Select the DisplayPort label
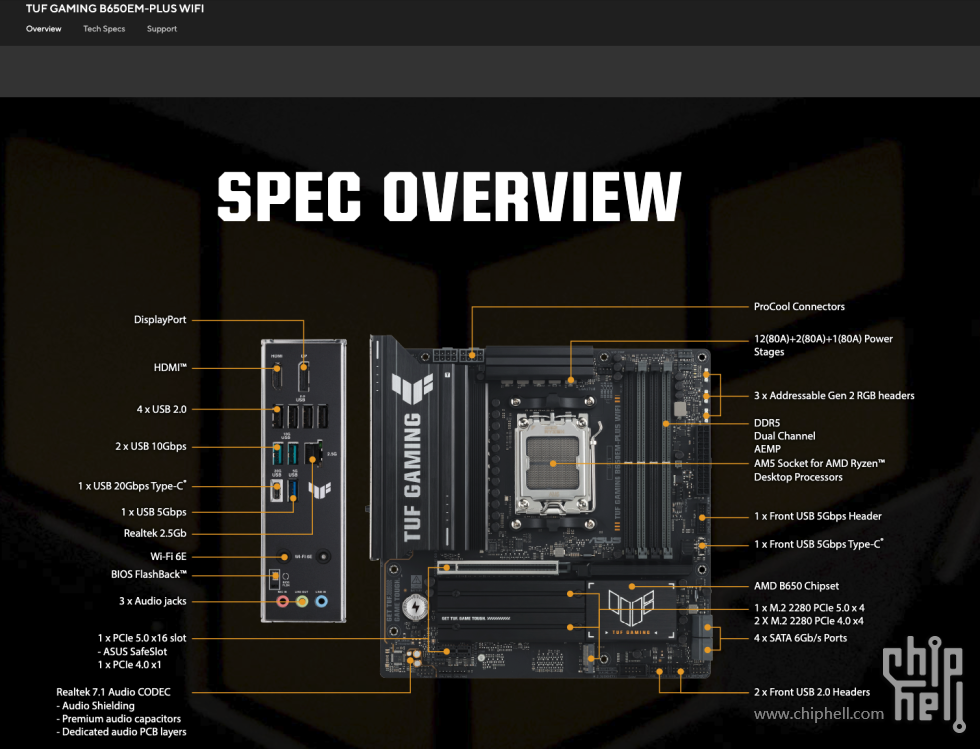The image size is (980, 749). click(x=160, y=319)
